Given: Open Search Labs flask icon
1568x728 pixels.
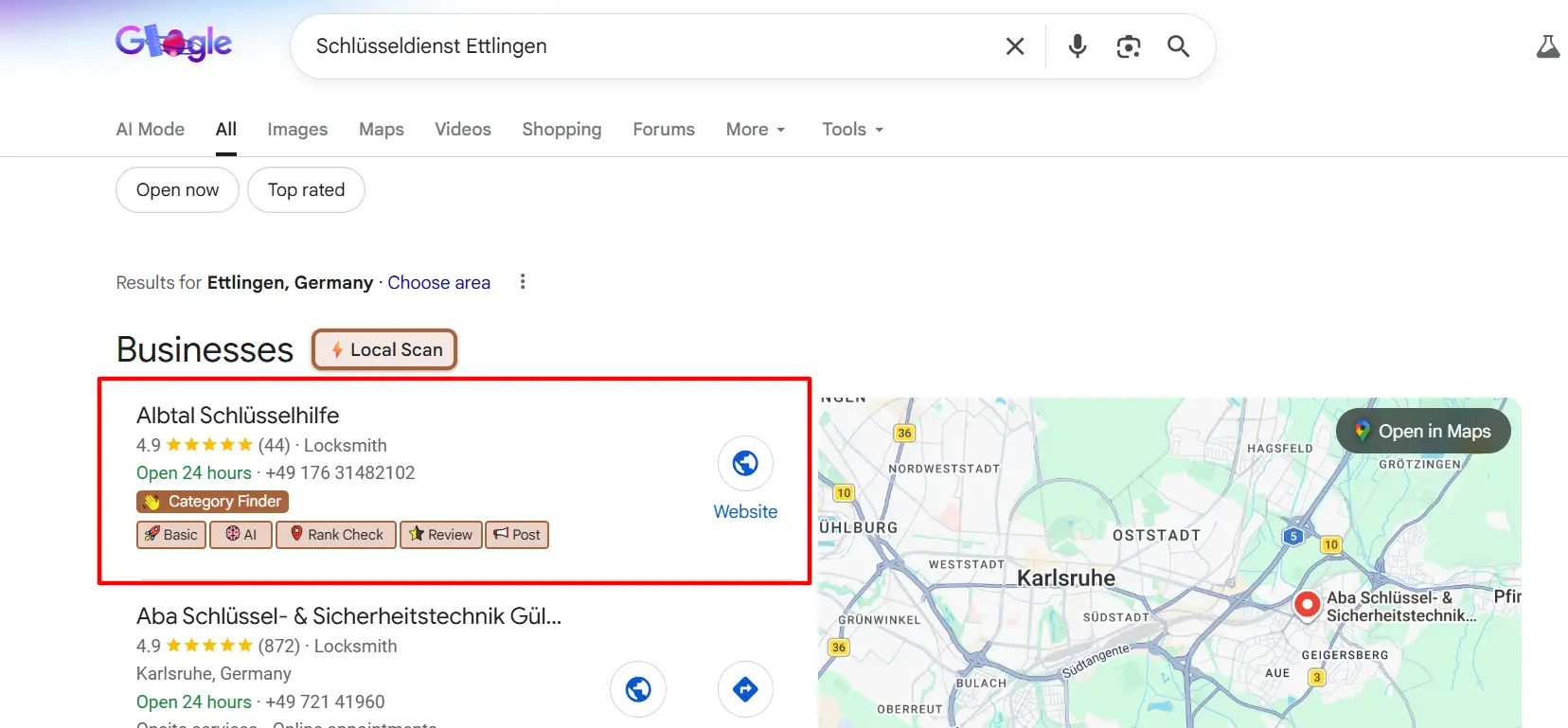Looking at the screenshot, I should 1547,46.
